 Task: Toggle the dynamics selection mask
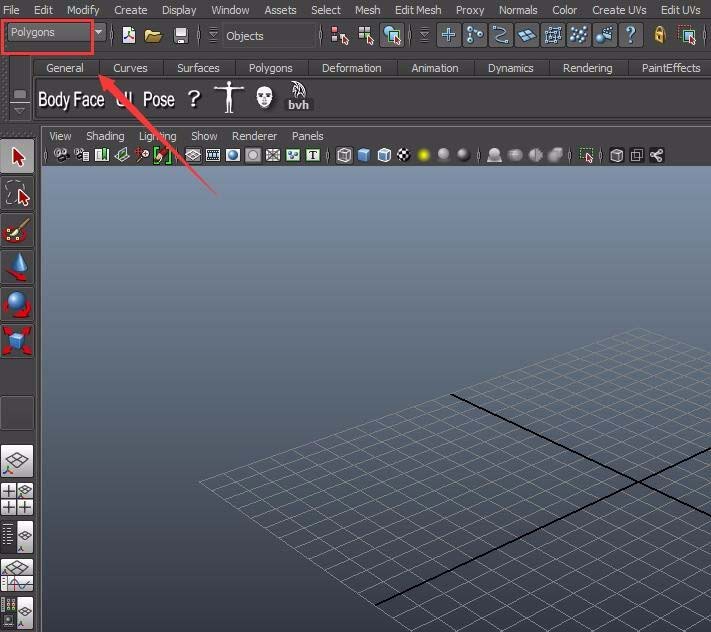point(579,35)
